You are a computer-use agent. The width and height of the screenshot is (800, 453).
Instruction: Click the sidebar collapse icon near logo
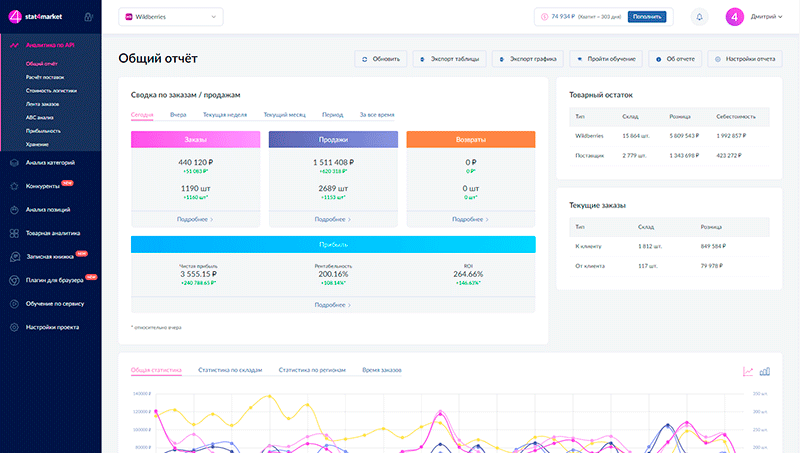(89, 17)
